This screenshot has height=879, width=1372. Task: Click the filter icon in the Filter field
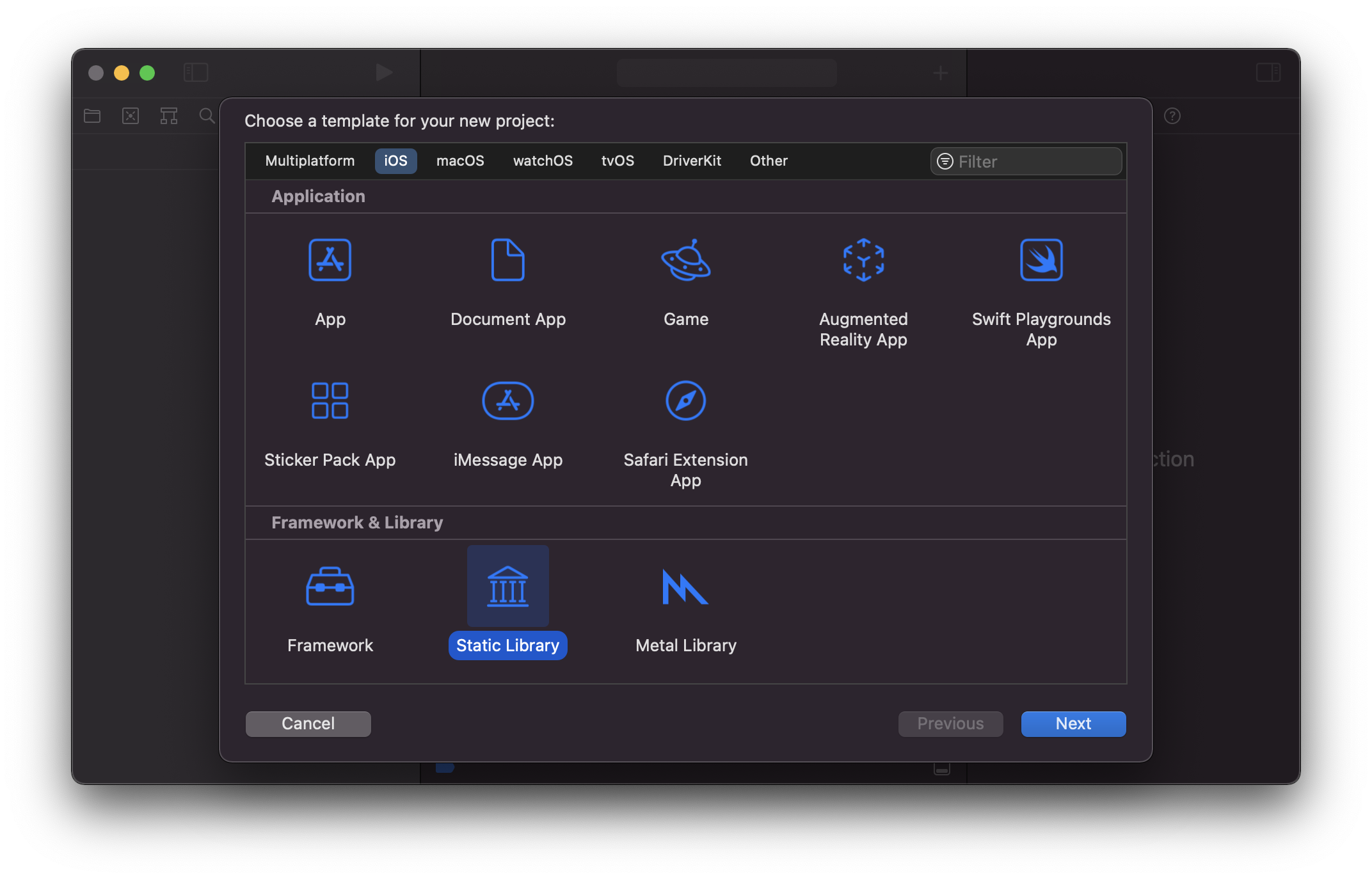click(945, 161)
